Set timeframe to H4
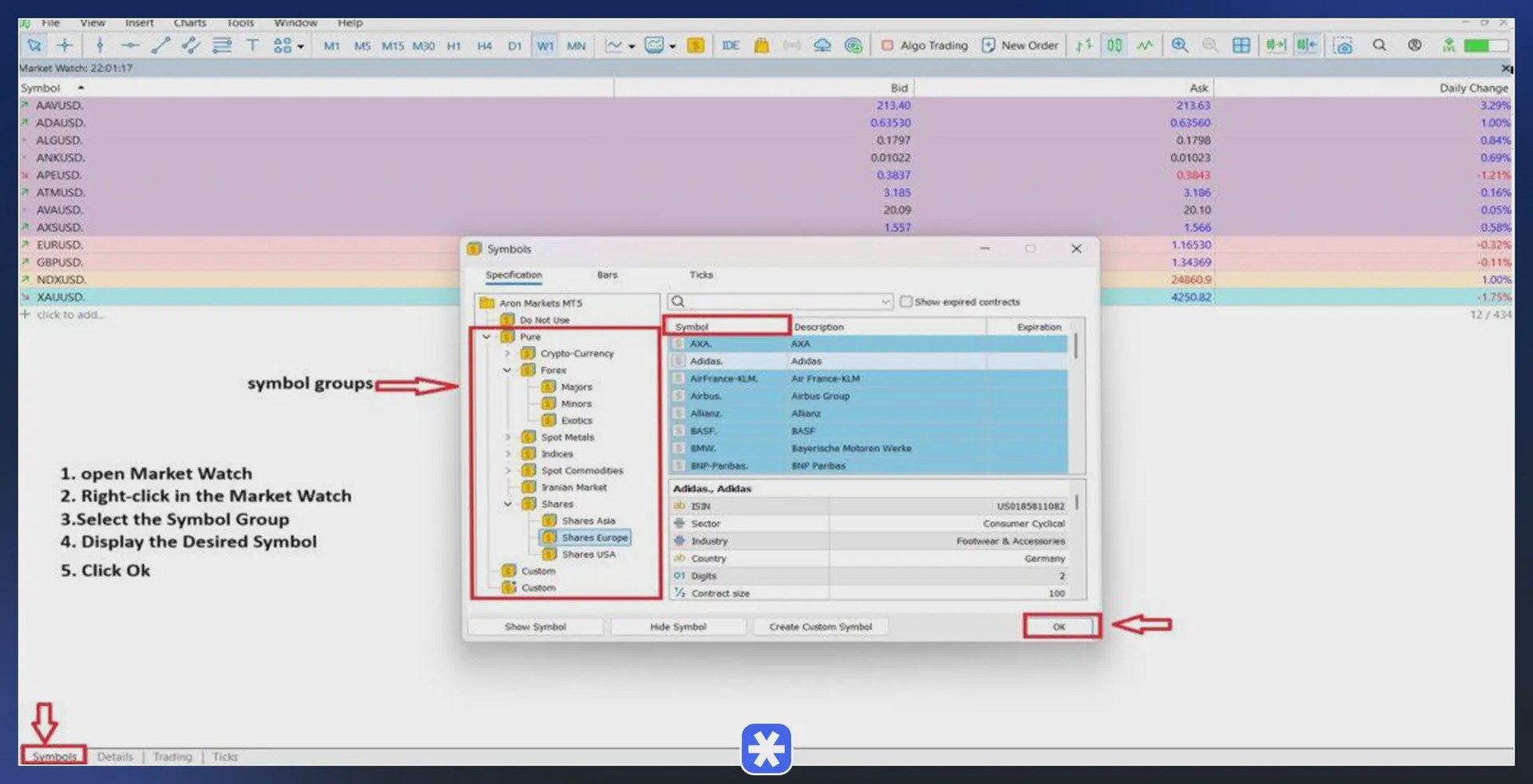Screen dimensions: 1533x784 pos(485,46)
